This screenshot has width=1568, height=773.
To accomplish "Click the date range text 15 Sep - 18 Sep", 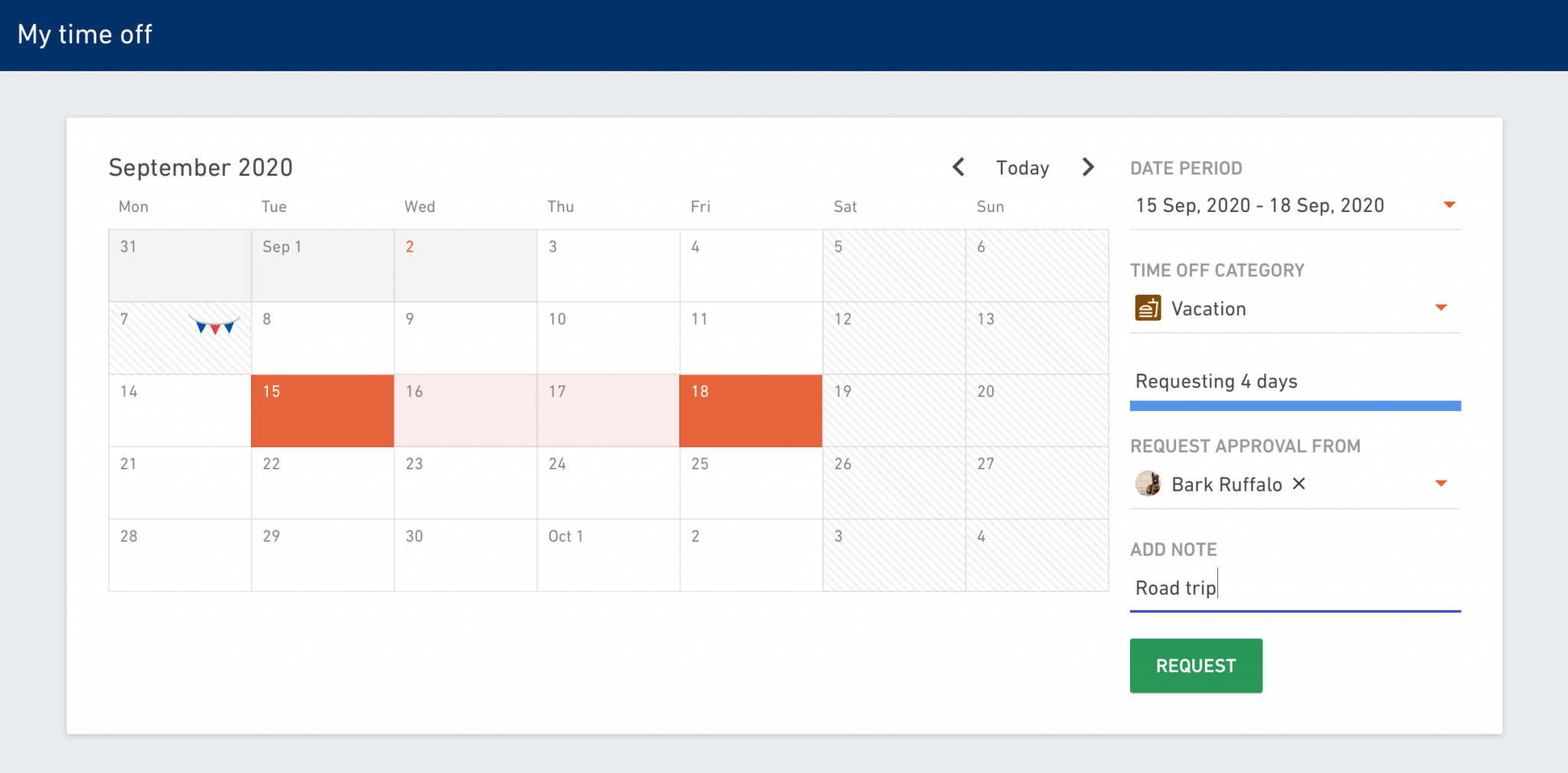I will [x=1259, y=205].
